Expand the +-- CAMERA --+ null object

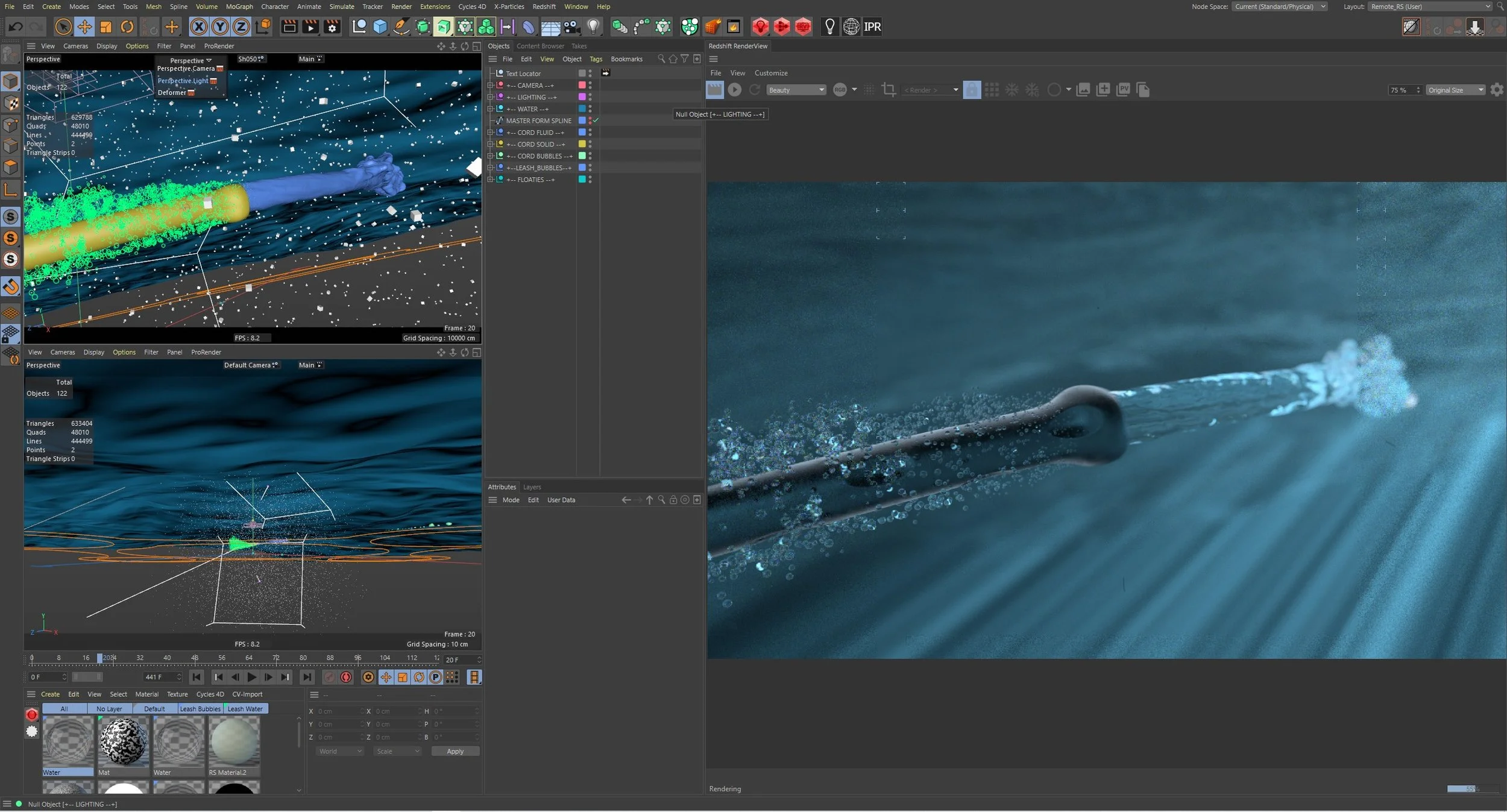click(x=490, y=86)
